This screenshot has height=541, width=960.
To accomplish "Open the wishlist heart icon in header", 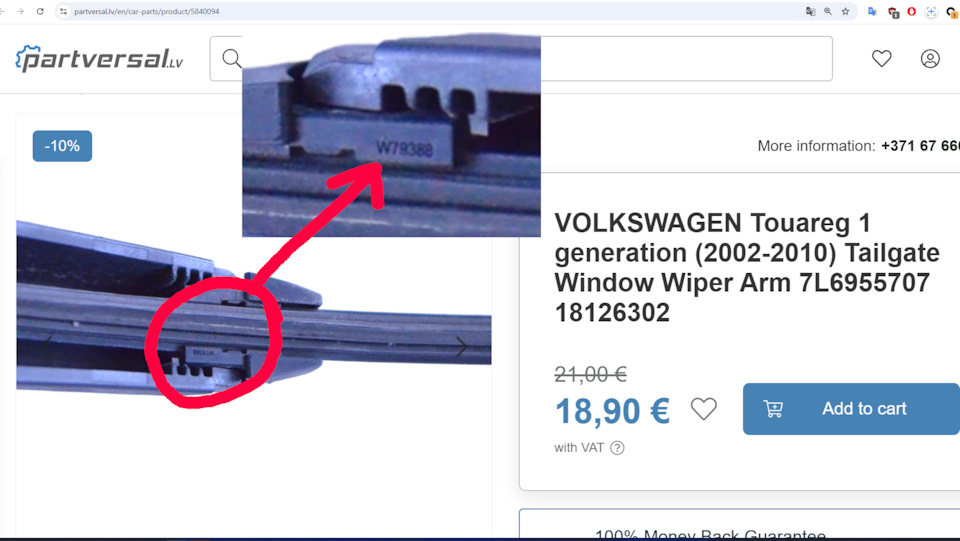I will coord(882,59).
